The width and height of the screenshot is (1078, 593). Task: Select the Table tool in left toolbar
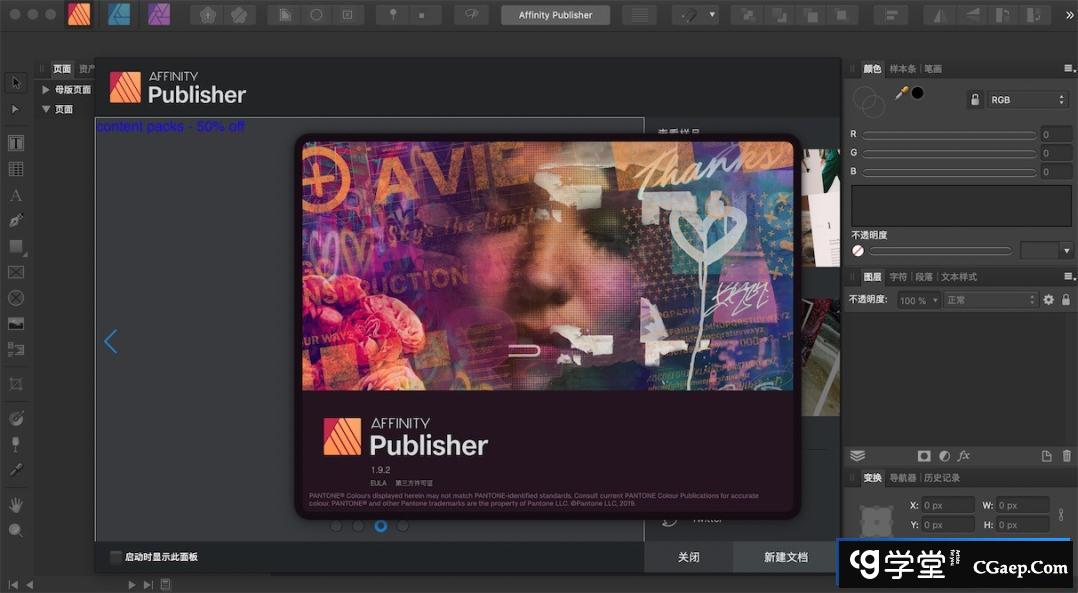pyautogui.click(x=15, y=169)
